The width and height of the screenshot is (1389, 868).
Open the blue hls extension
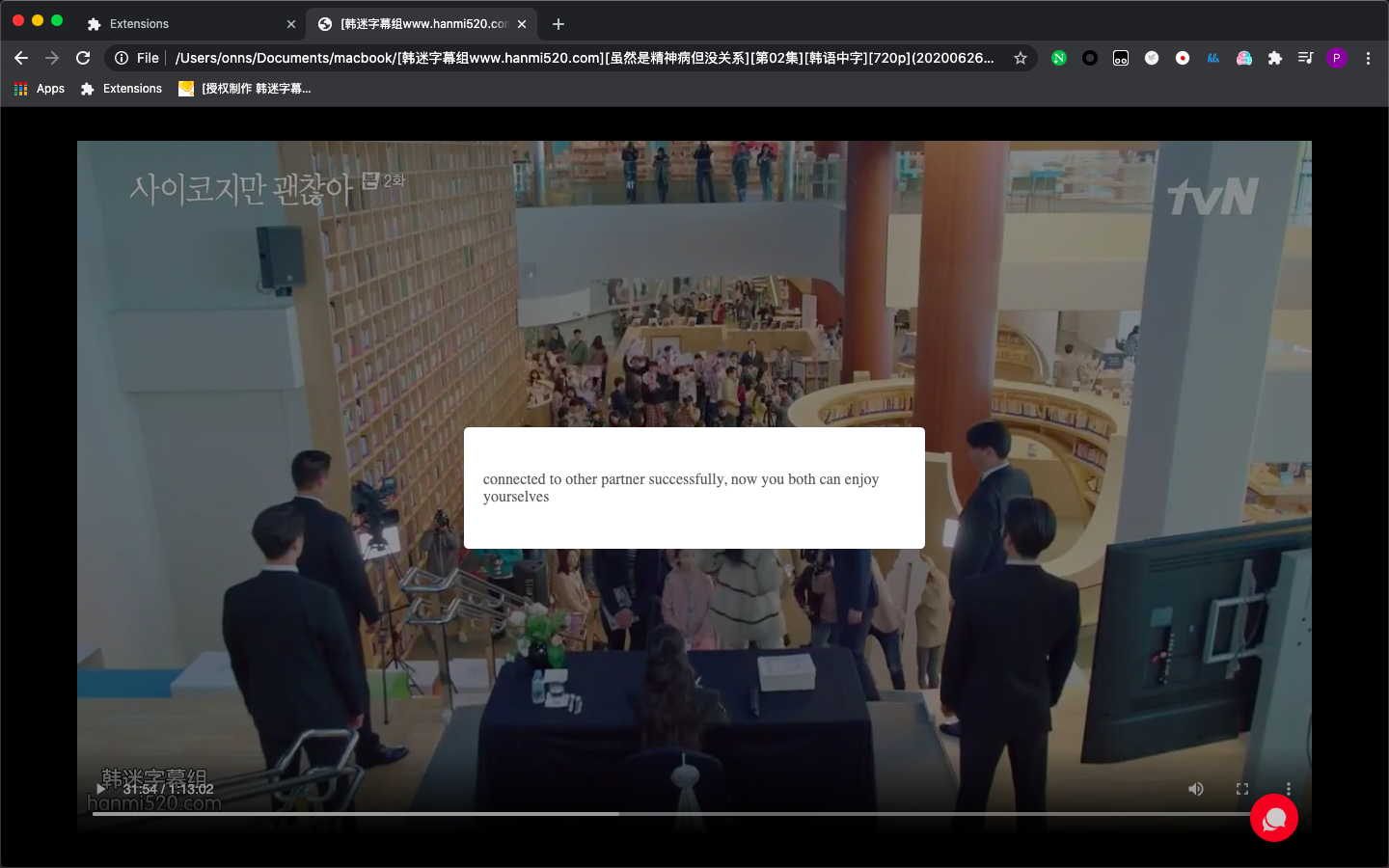1213,58
